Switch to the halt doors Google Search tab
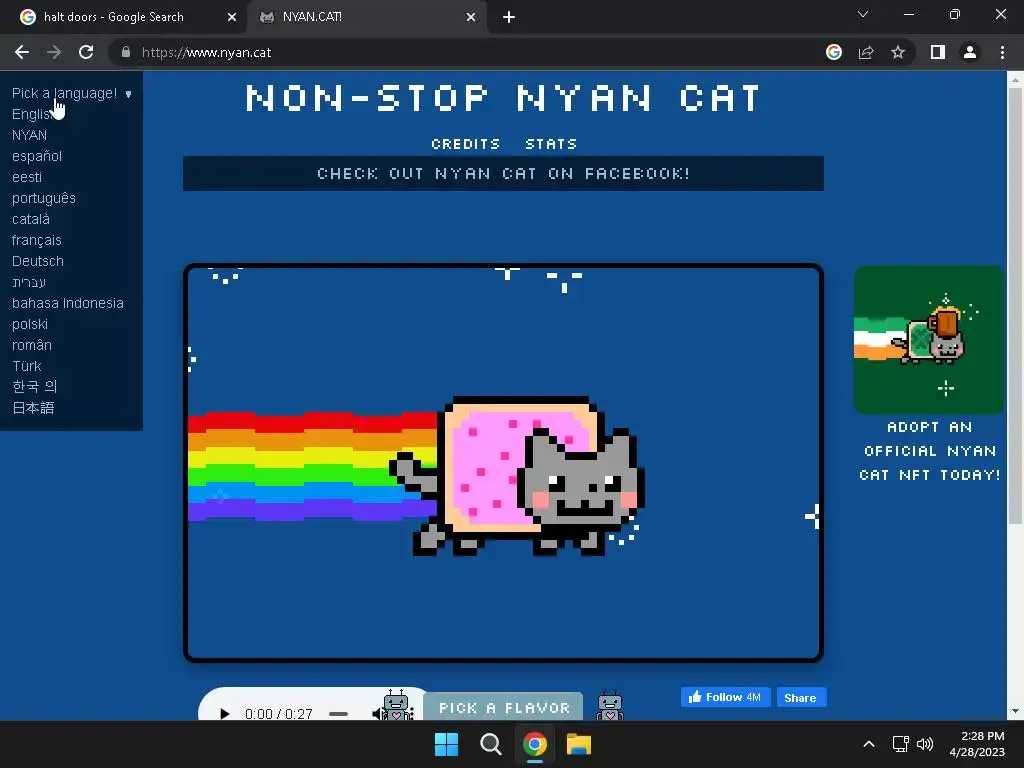The image size is (1024, 768). pos(123,18)
